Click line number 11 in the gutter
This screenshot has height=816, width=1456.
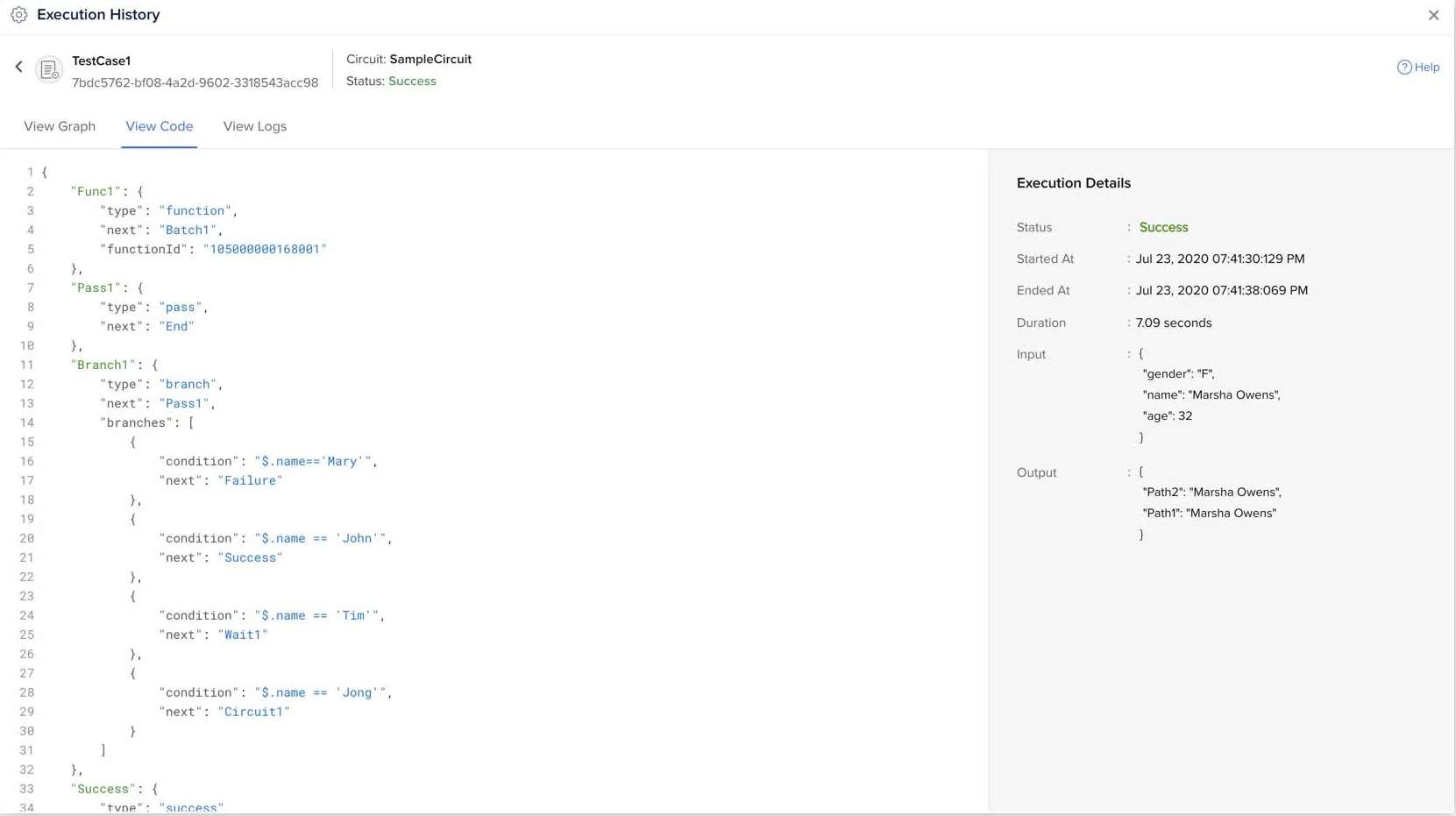tap(26, 365)
